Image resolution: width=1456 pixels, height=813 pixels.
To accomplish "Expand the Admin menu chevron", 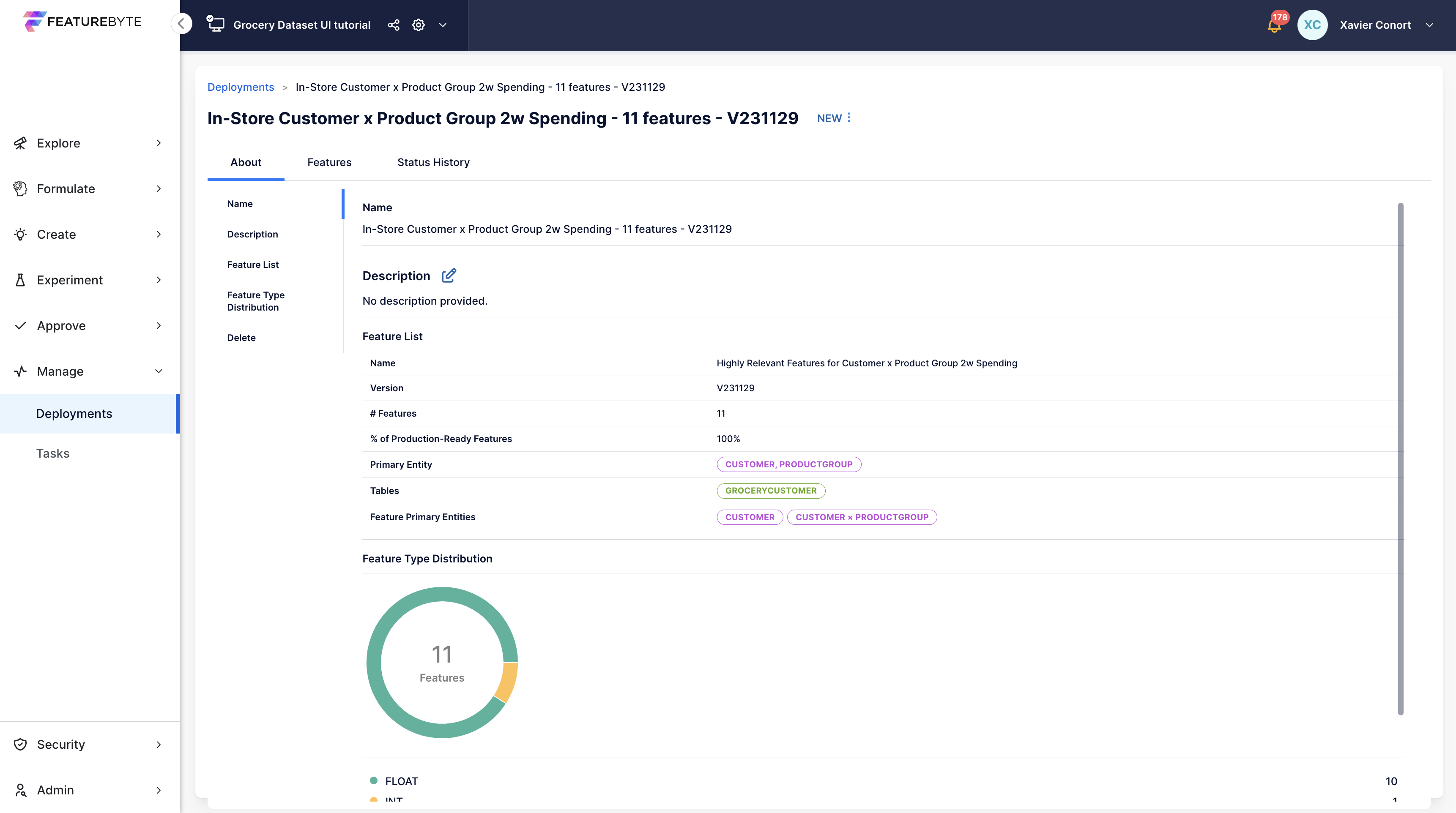I will click(x=159, y=791).
